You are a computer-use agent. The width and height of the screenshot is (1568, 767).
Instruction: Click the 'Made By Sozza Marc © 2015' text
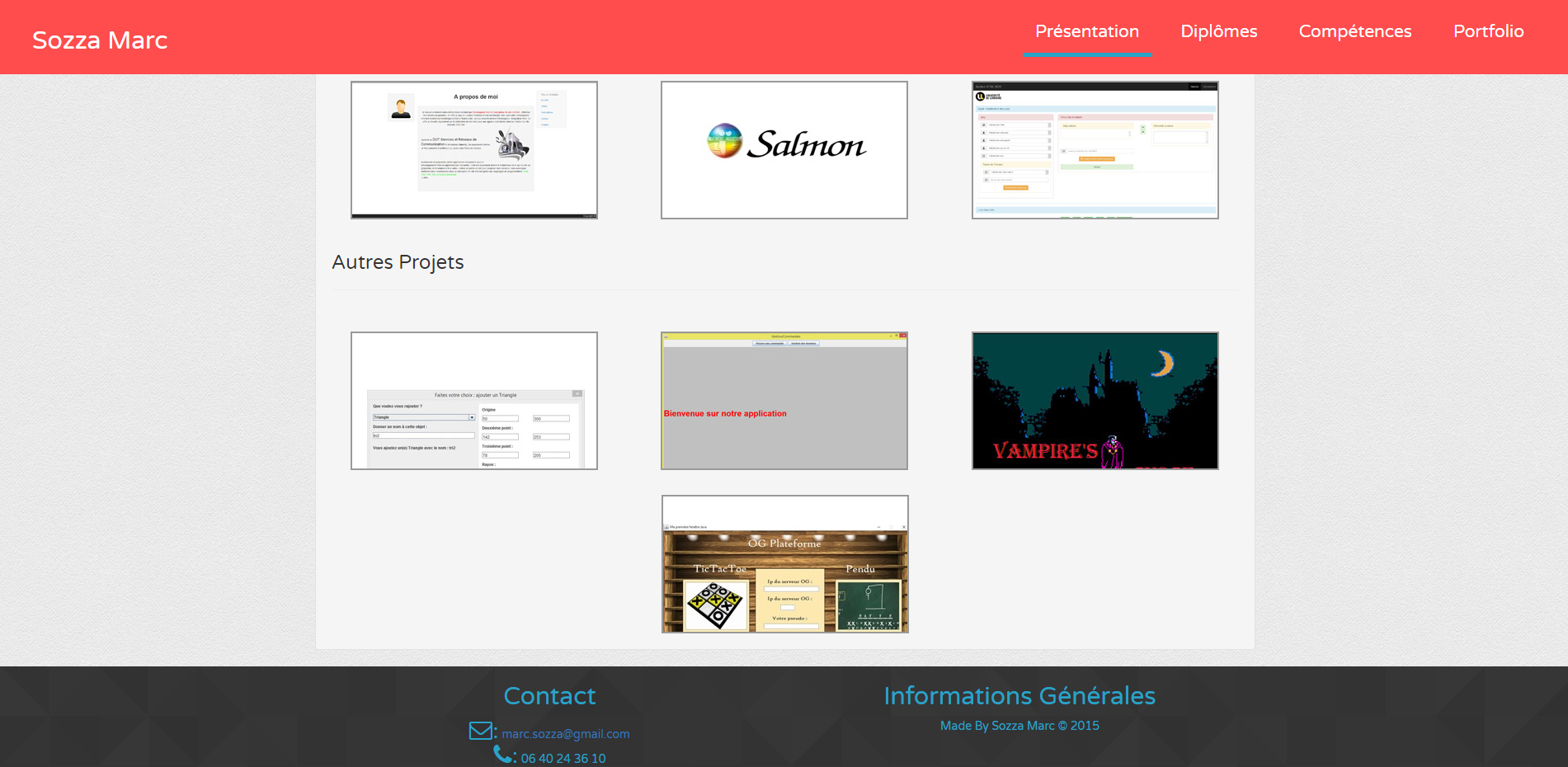tap(1019, 726)
